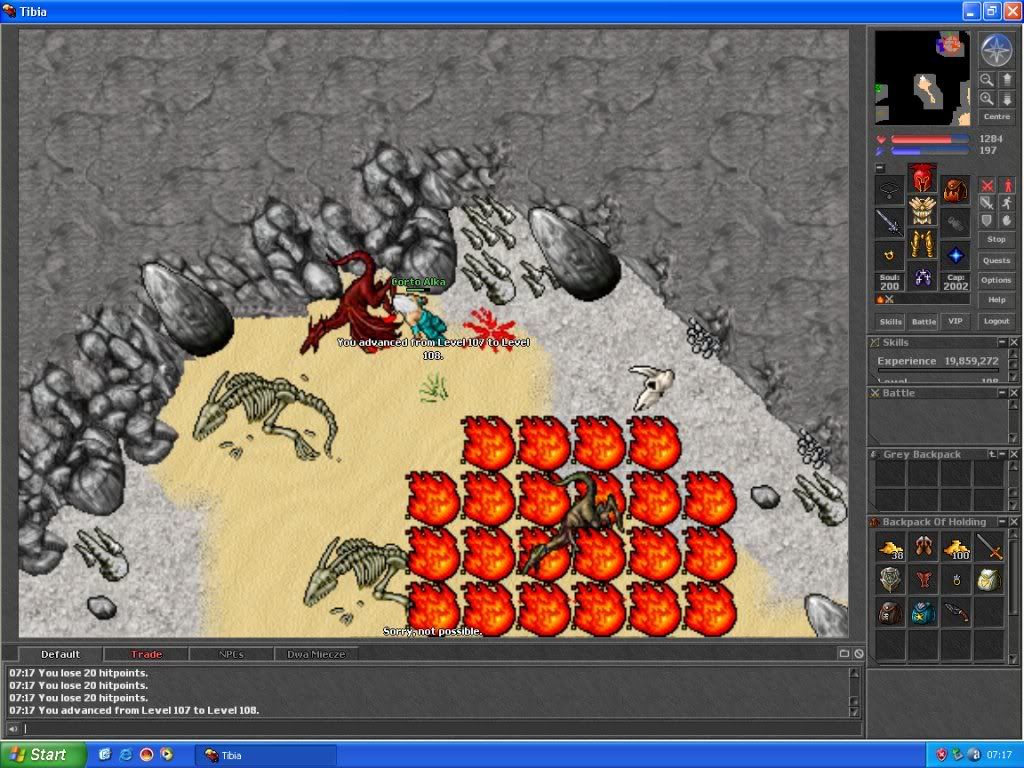1024x768 pixels.
Task: Toggle stand-while-fighting mode
Action: tap(1006, 186)
